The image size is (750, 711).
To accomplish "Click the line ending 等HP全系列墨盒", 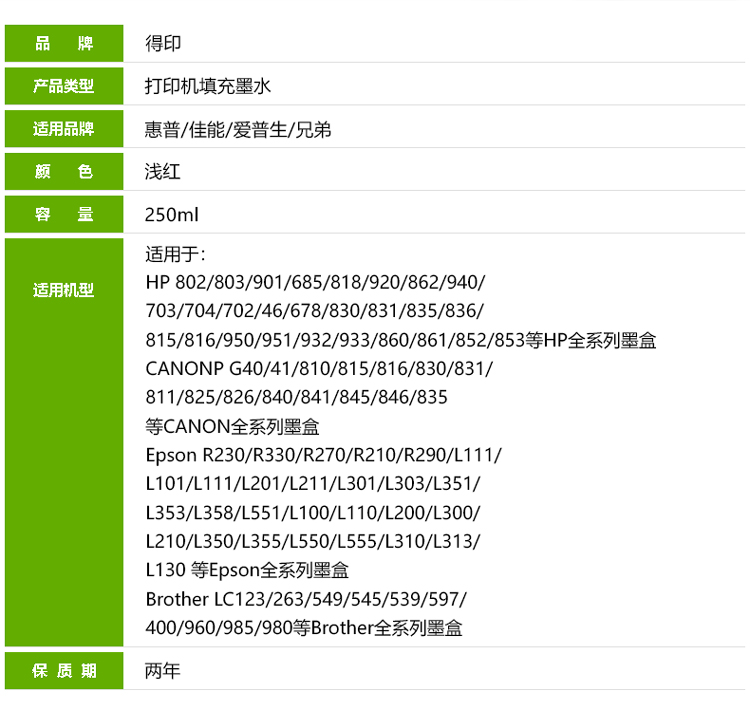I will coord(401,340).
